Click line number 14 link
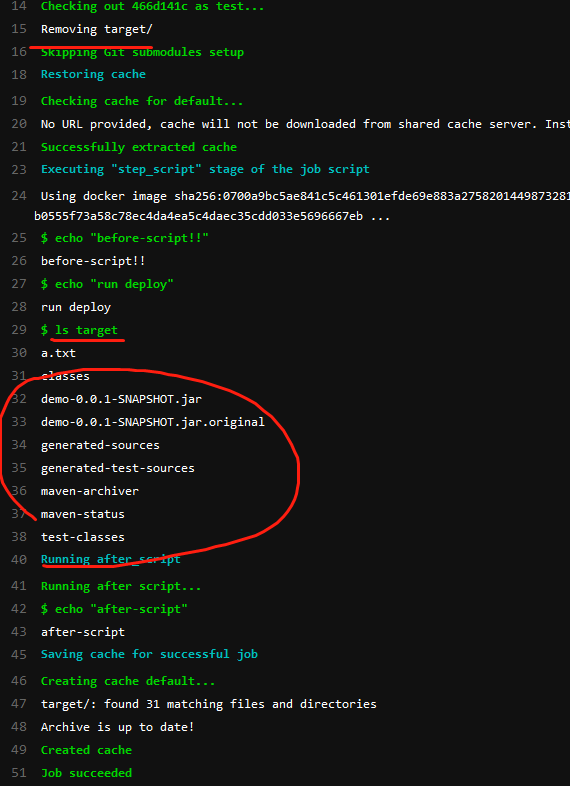 (x=19, y=7)
